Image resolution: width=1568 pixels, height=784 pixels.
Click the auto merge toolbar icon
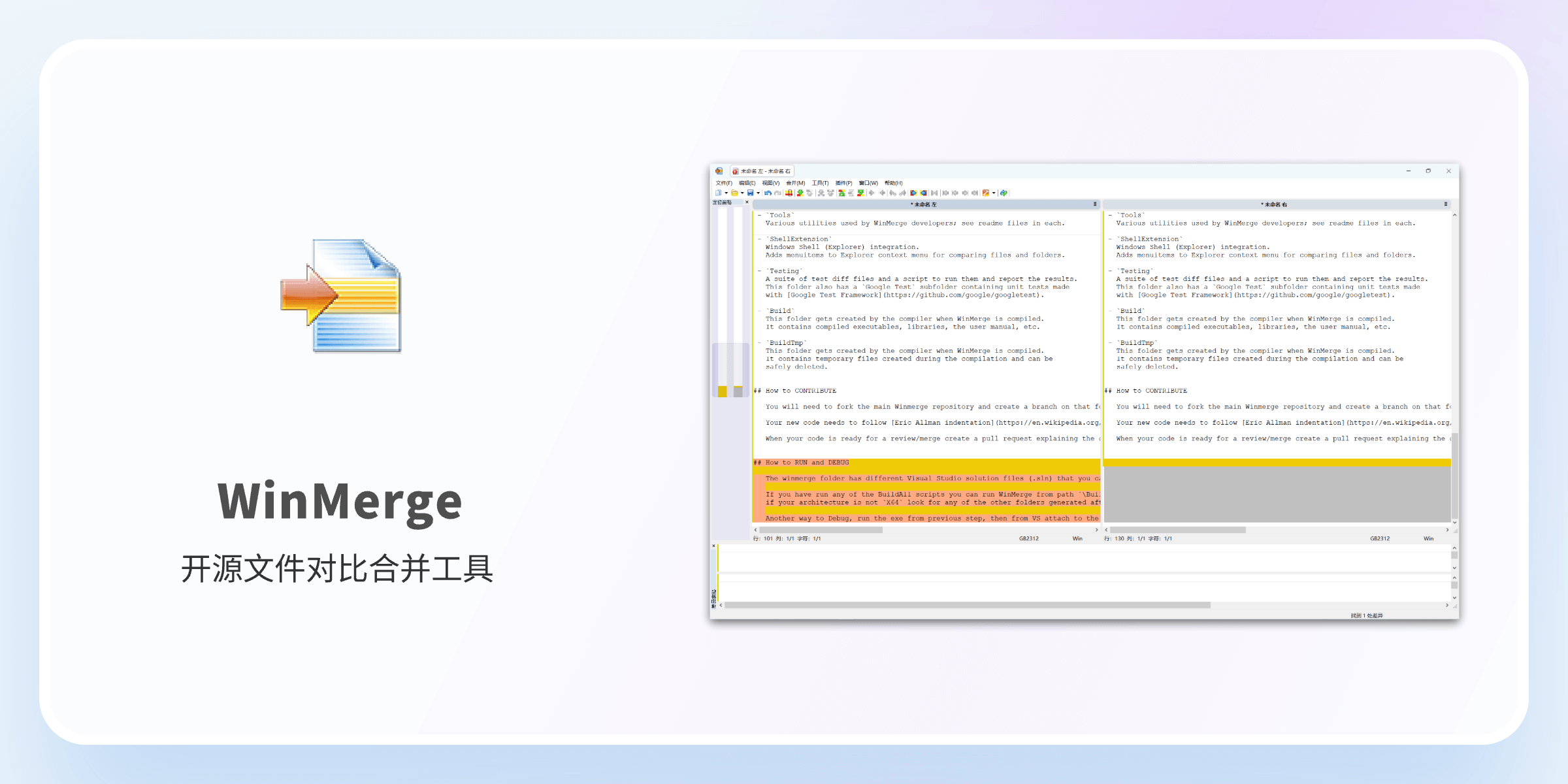point(934,193)
